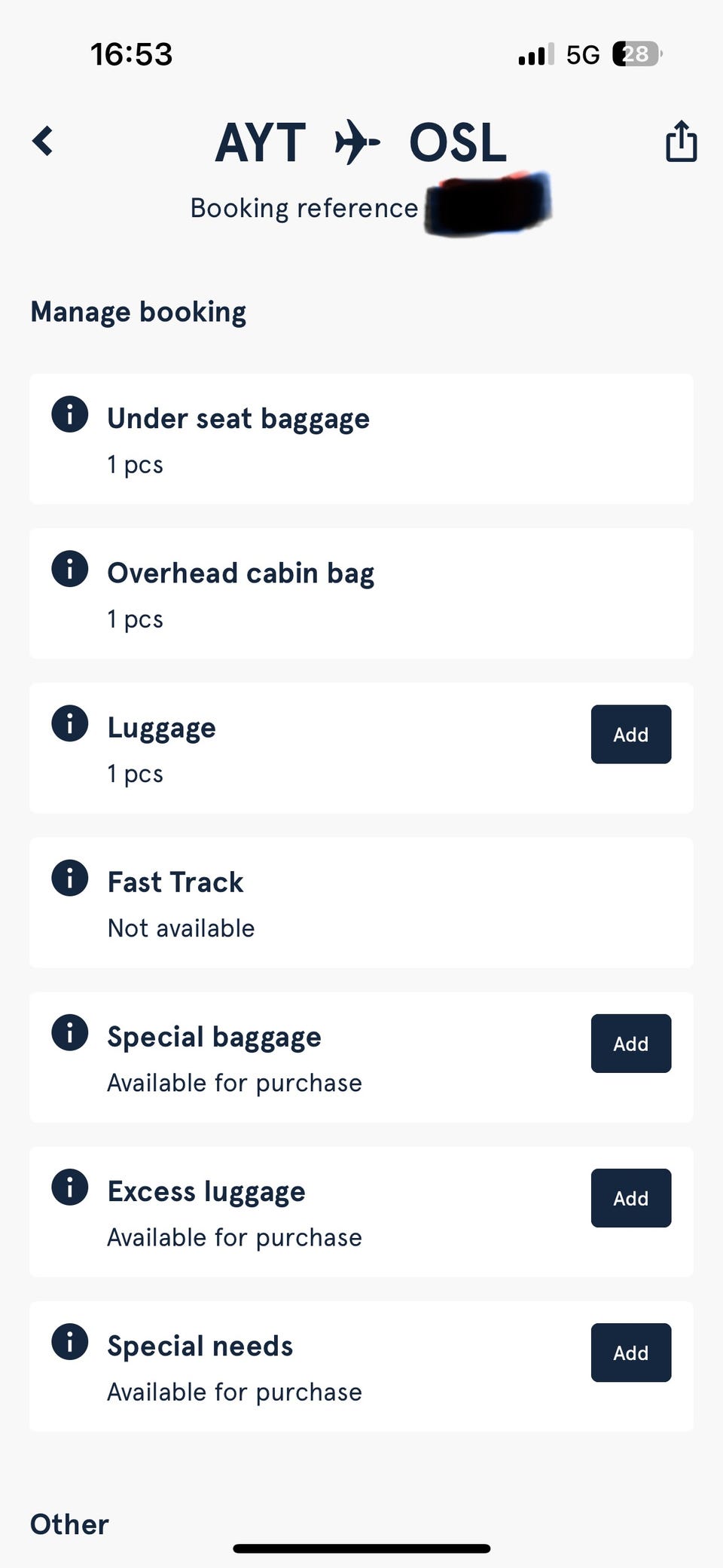Select the Under seat baggage row
Image resolution: width=723 pixels, height=1568 pixels.
(x=361, y=439)
